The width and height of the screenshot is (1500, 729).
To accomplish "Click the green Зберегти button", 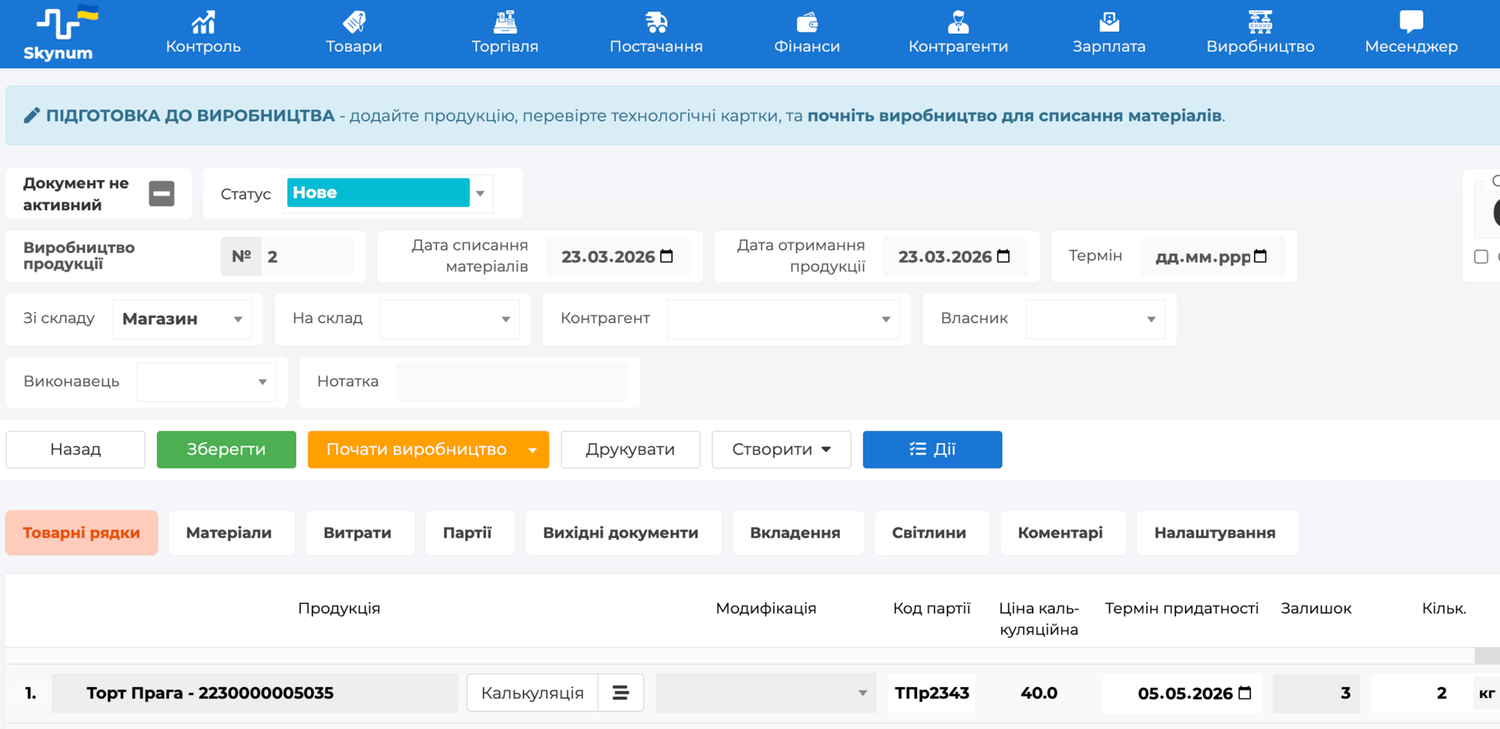I will point(226,450).
